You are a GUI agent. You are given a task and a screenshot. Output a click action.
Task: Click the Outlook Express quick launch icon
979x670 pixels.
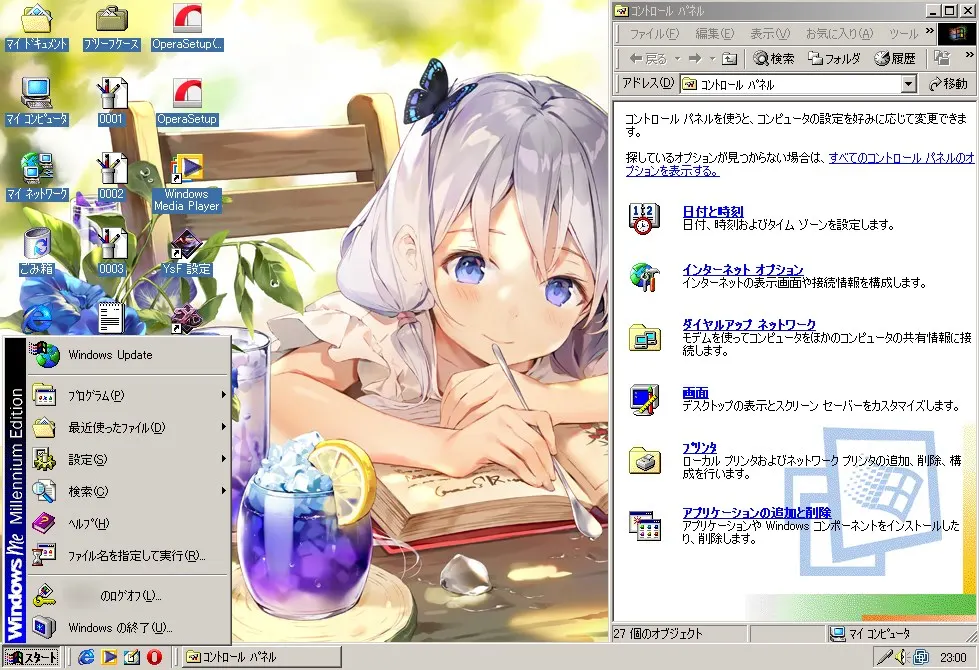(x=132, y=656)
